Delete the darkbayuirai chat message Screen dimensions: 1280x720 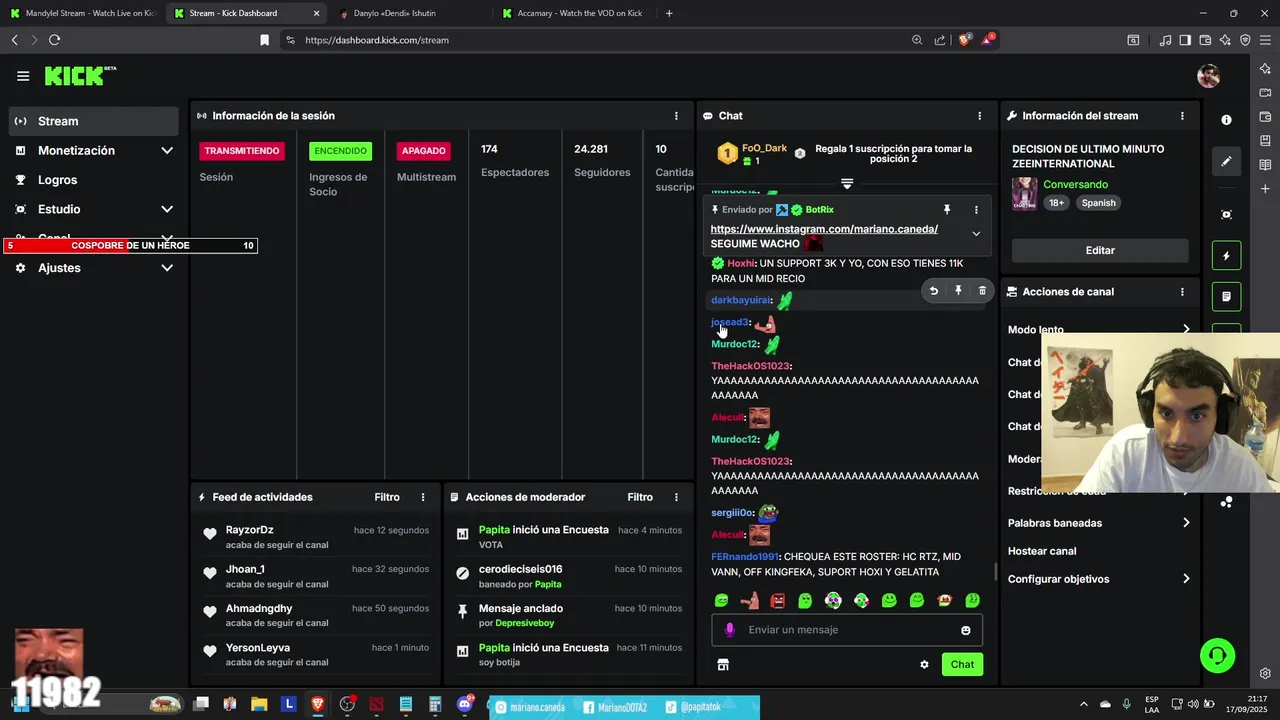click(982, 291)
